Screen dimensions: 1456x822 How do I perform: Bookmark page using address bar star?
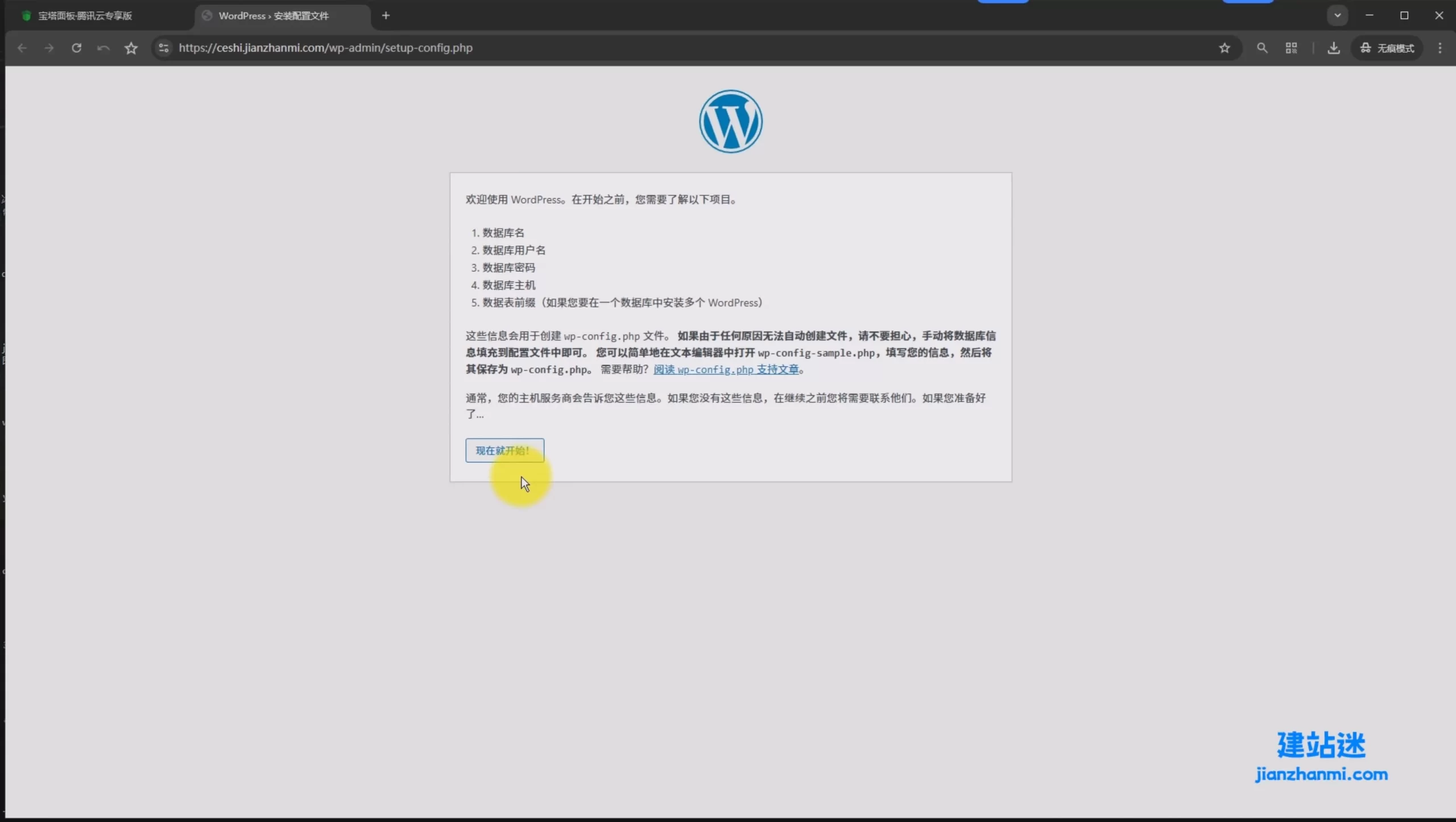click(1225, 48)
